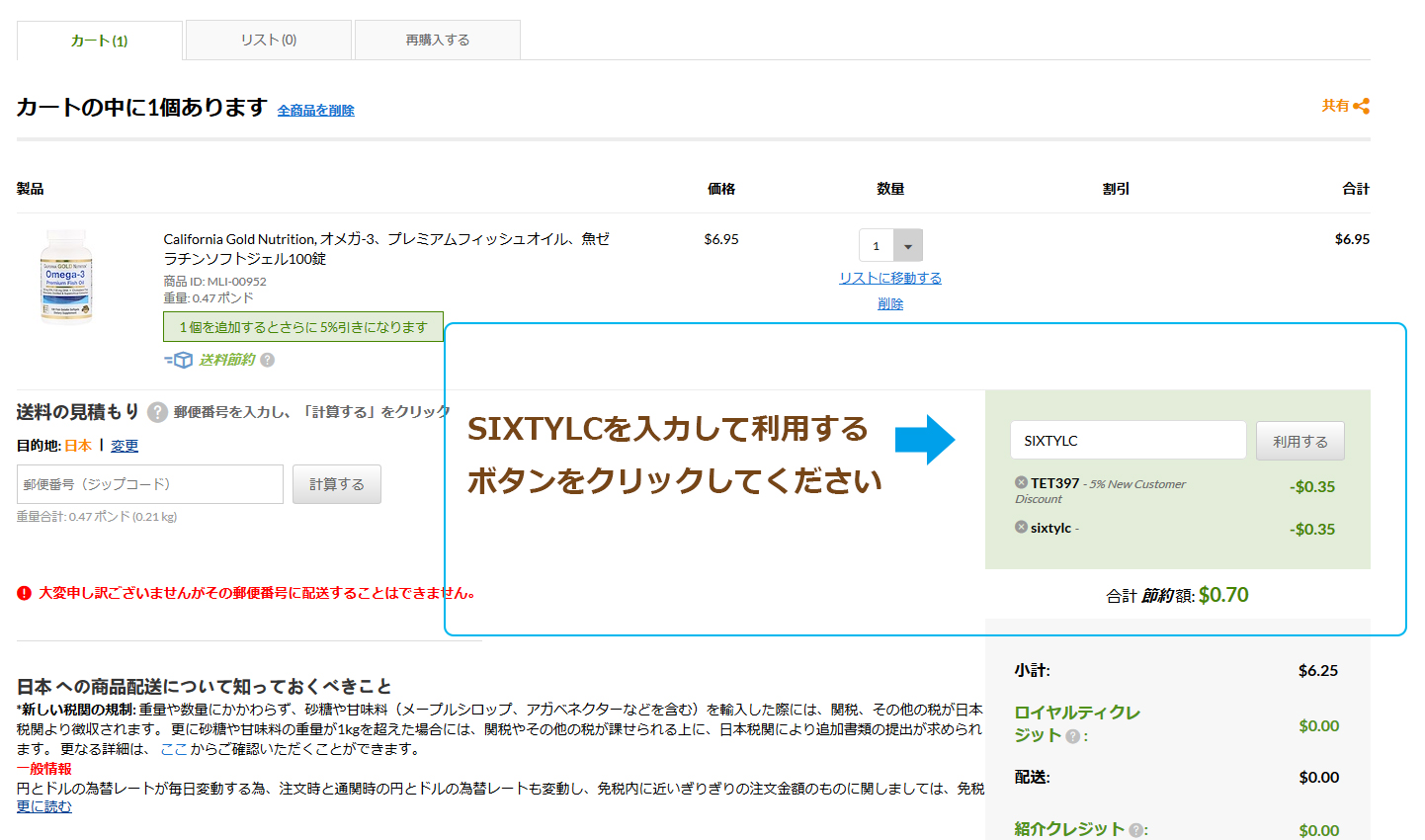Viewport: 1425px width, 840px height.
Task: Open the help icon beside 送料節約
Action: 268,360
